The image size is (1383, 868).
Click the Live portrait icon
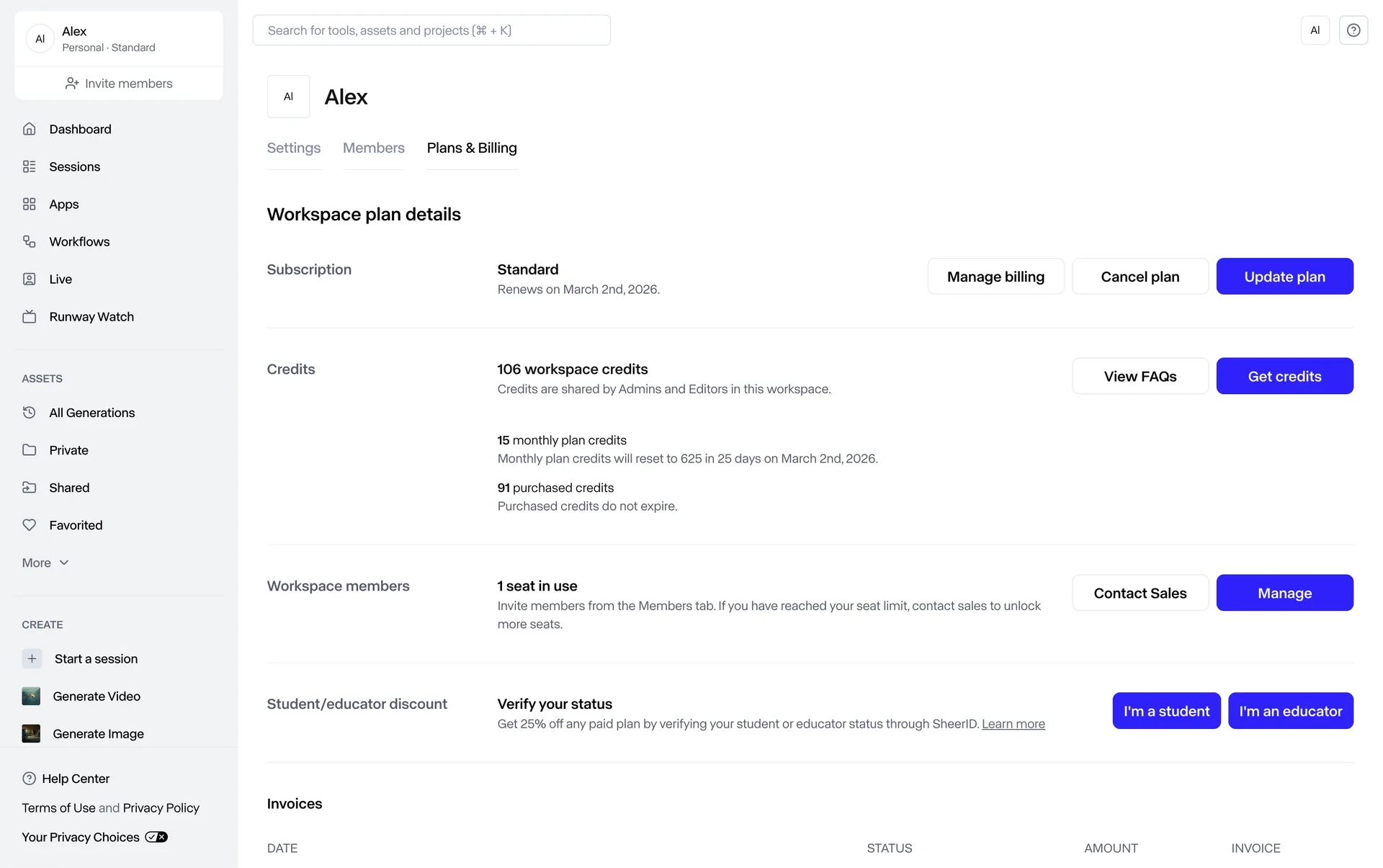pos(29,279)
